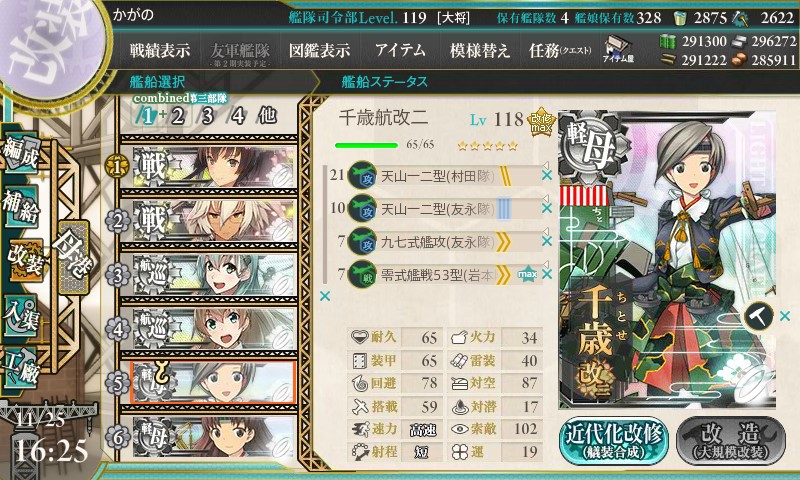Click the 母港 home port icon
The width and height of the screenshot is (800, 480).
pyautogui.click(x=74, y=257)
